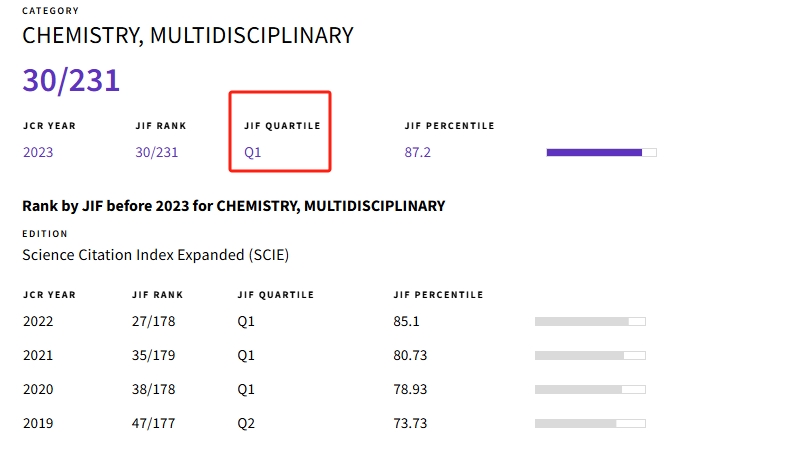
Task: Click the Science Citation Index Expanded edition text
Action: point(155,255)
